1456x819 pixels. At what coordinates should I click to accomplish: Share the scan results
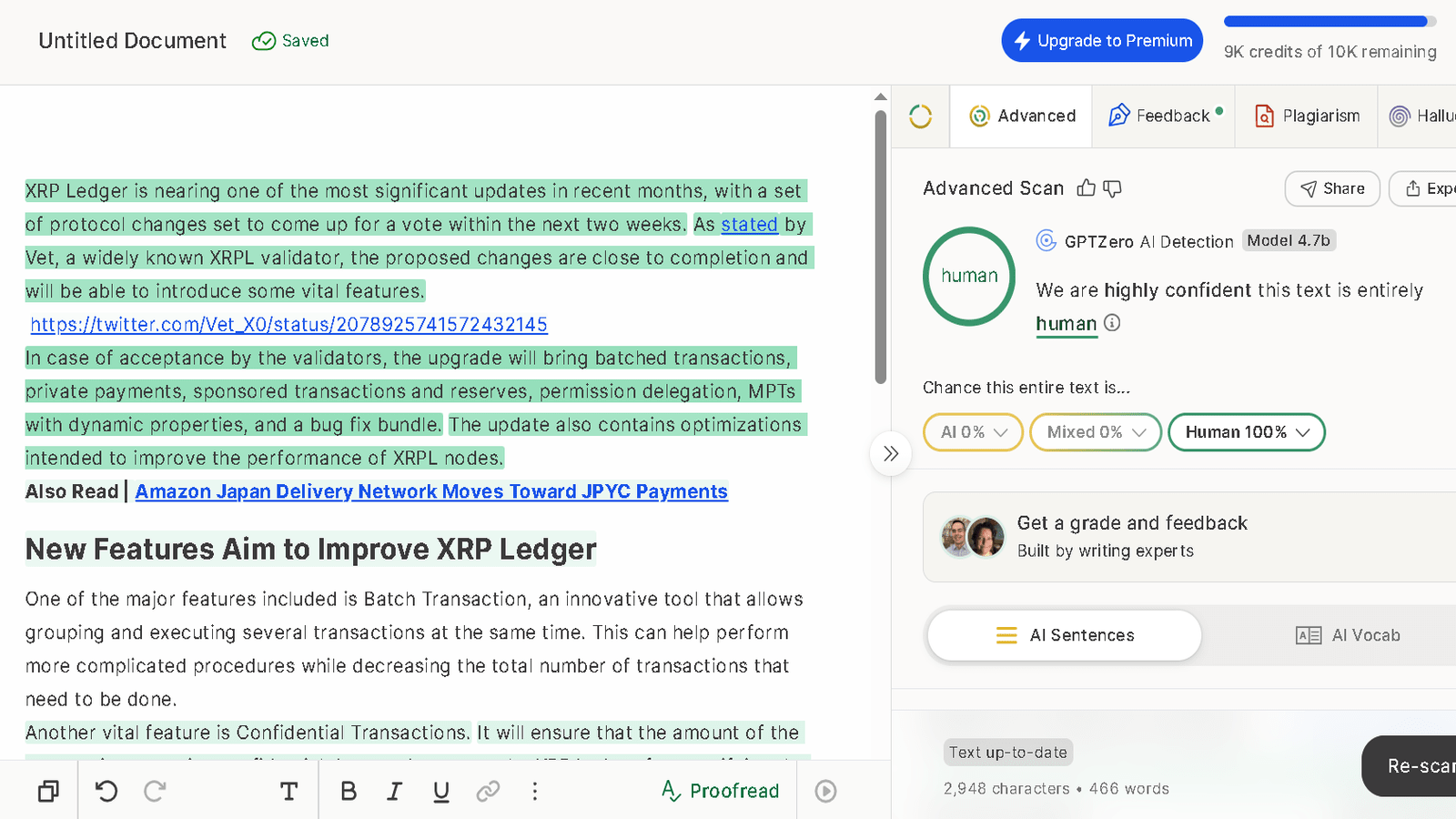pos(1332,188)
